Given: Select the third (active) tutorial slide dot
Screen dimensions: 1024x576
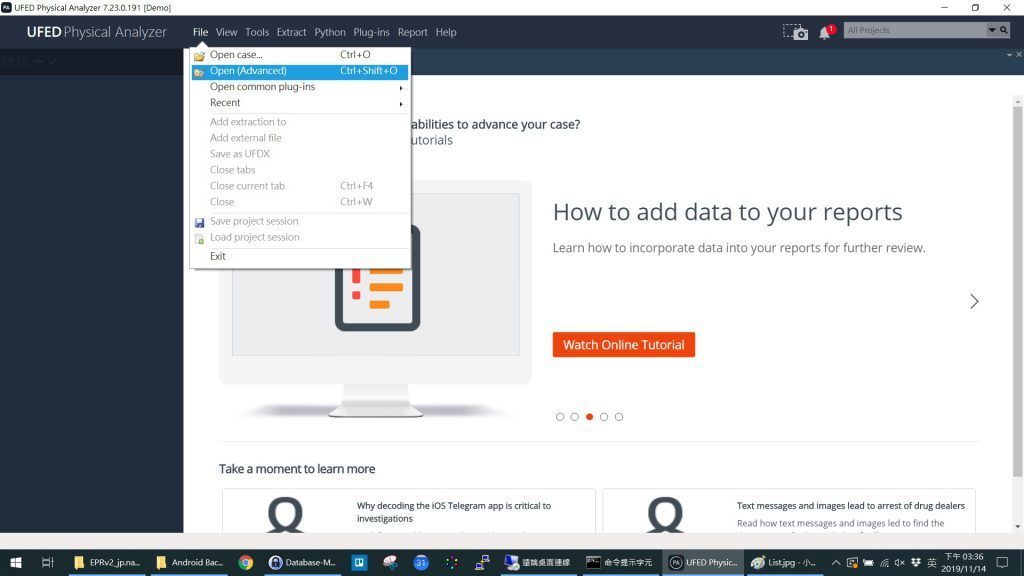Looking at the screenshot, I should click(x=590, y=417).
